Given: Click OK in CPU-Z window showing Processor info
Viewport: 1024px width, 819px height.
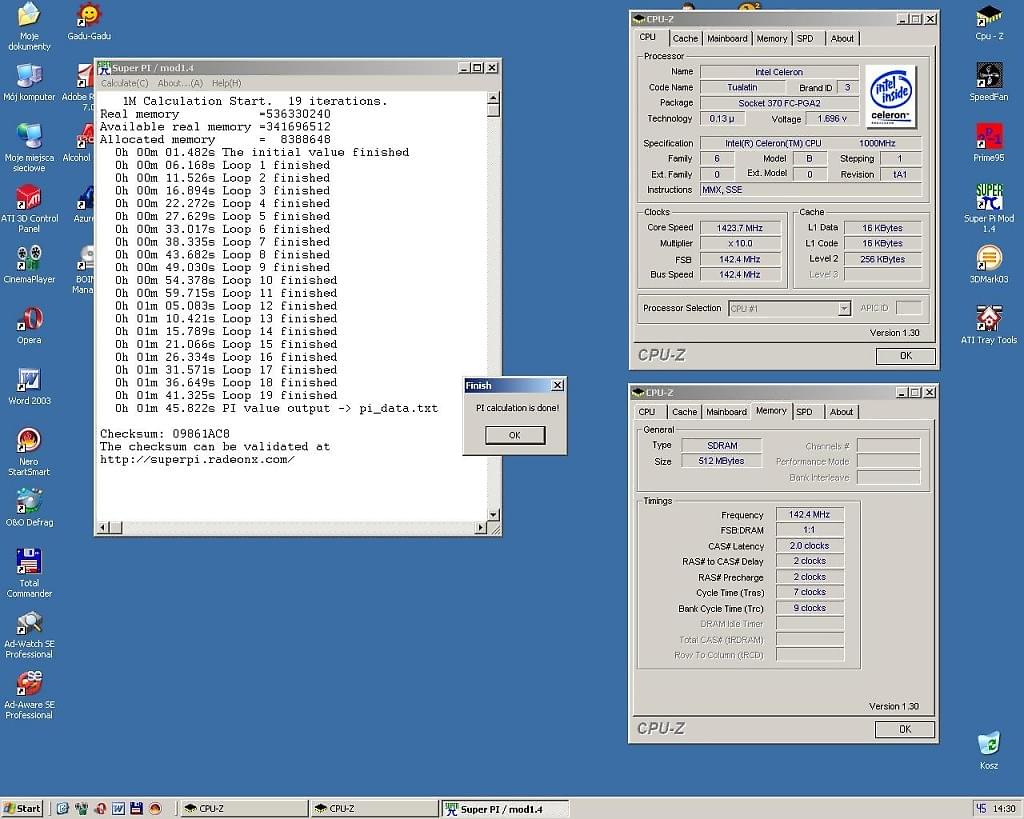Looking at the screenshot, I should 905,356.
